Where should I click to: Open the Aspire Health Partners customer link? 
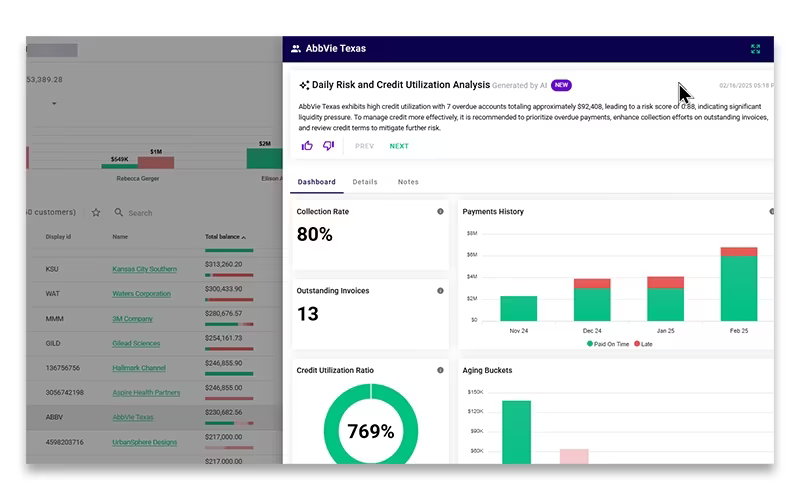(x=146, y=392)
